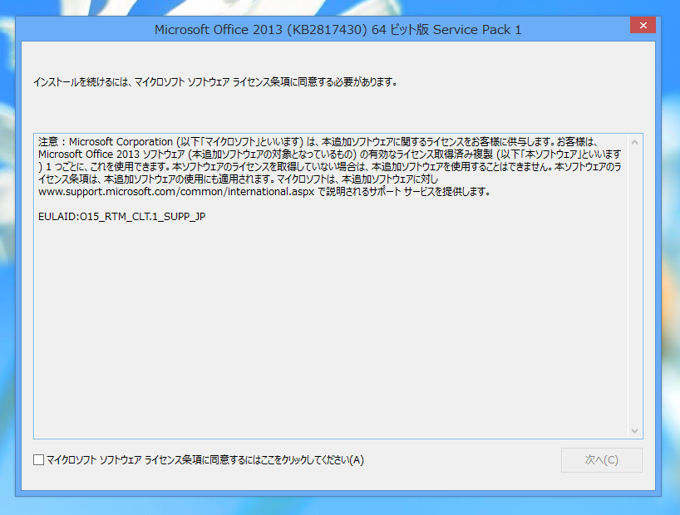Click the 注意：Microsoft Corporation license line
680x515 pixels.
coord(318,142)
